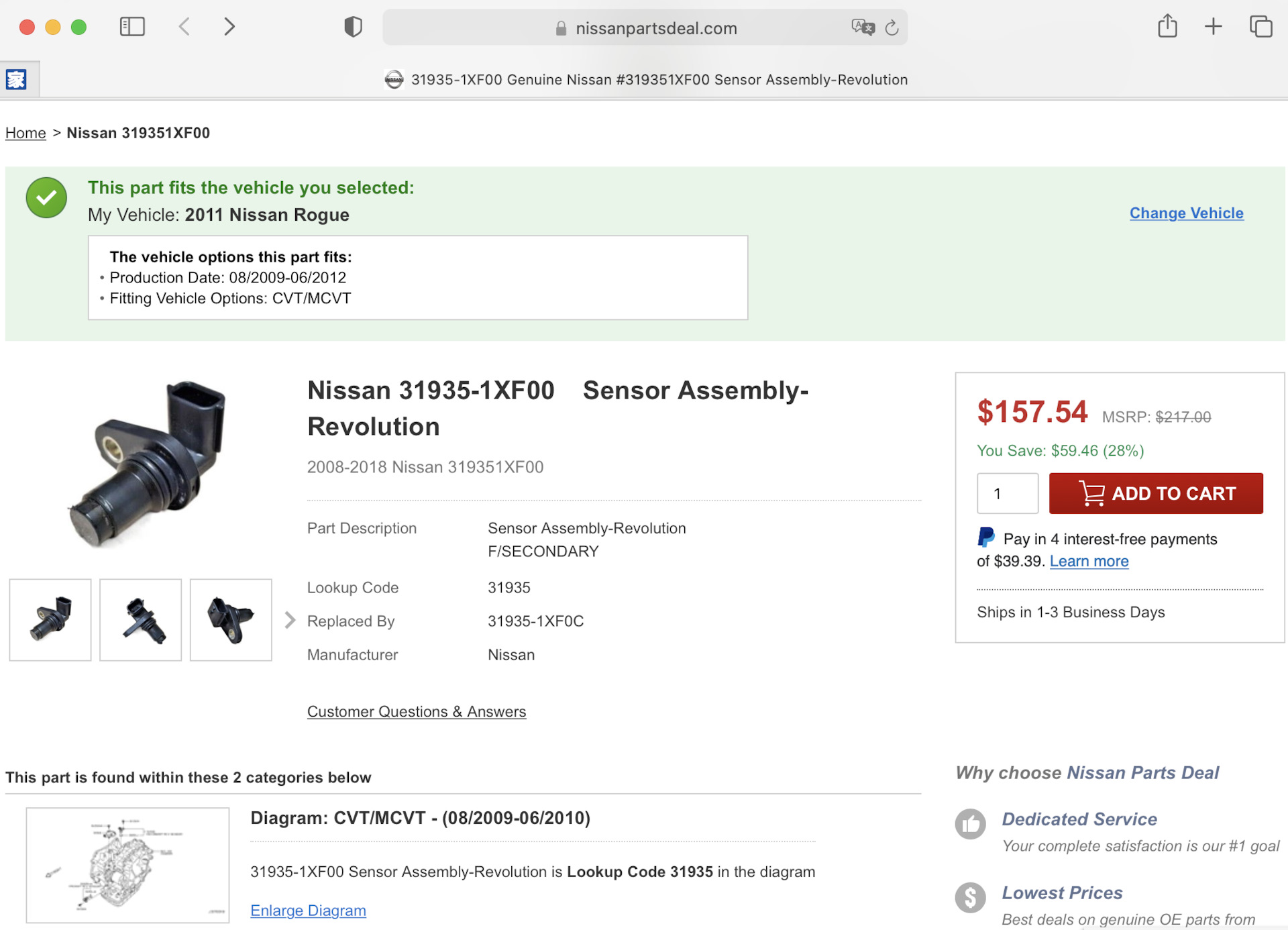This screenshot has width=1288, height=930.
Task: Reload the current page
Action: click(892, 28)
